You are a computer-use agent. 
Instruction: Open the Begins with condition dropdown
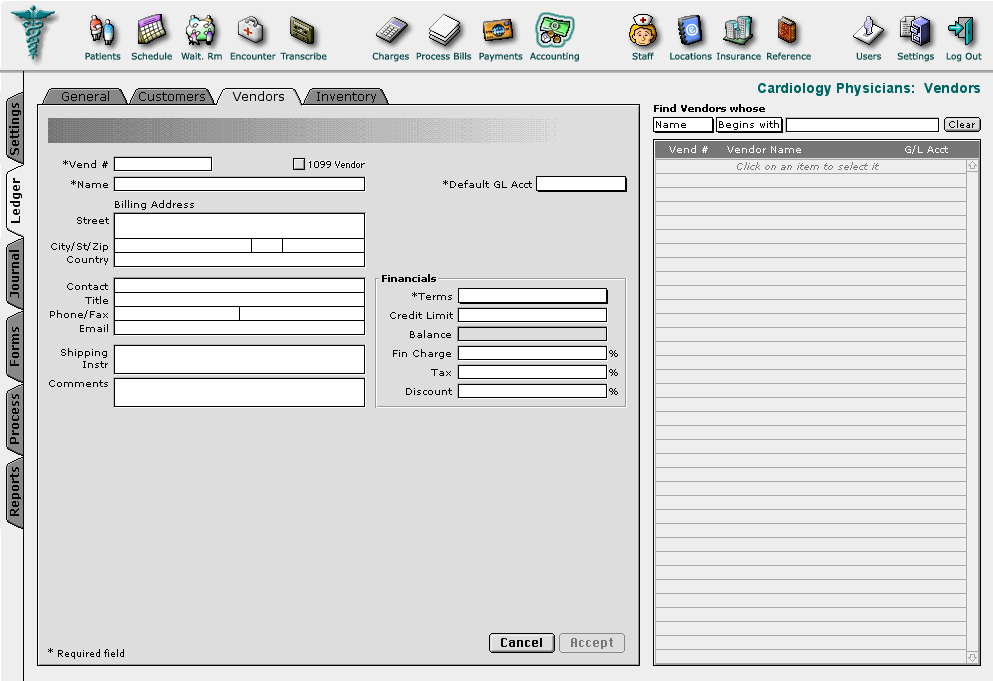coord(749,125)
